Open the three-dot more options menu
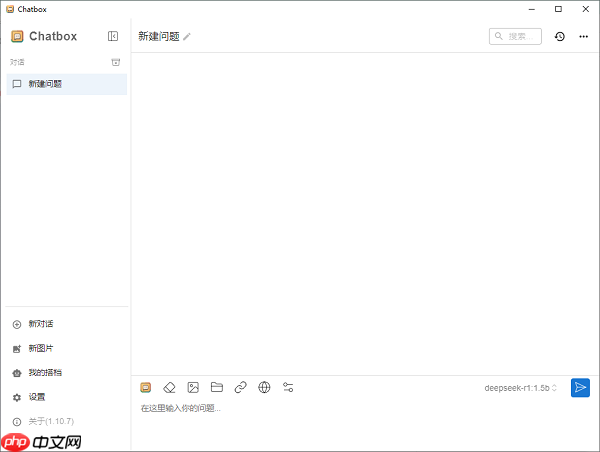The width and height of the screenshot is (600, 452). pos(583,36)
